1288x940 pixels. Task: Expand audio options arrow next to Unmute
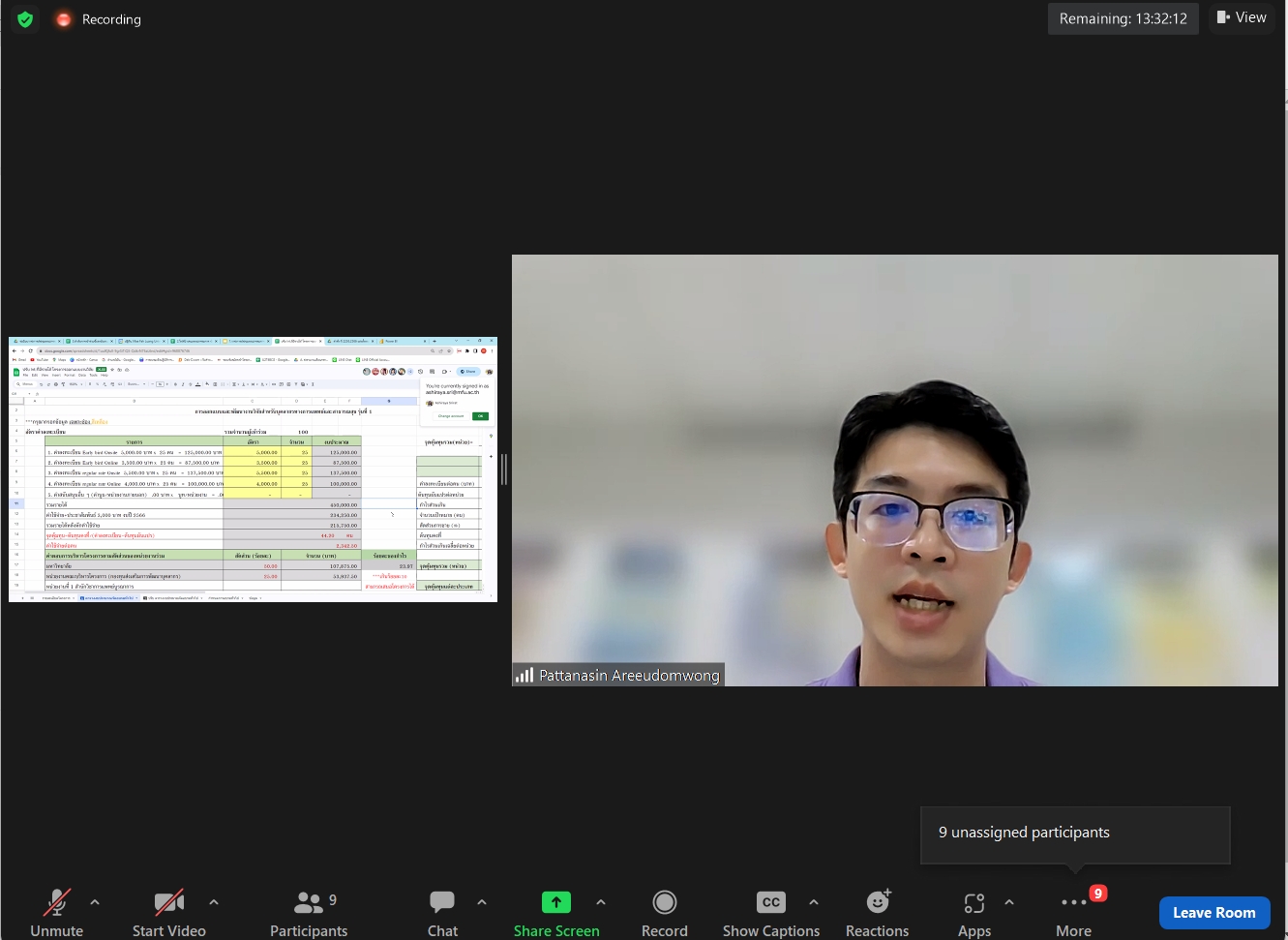[95, 902]
